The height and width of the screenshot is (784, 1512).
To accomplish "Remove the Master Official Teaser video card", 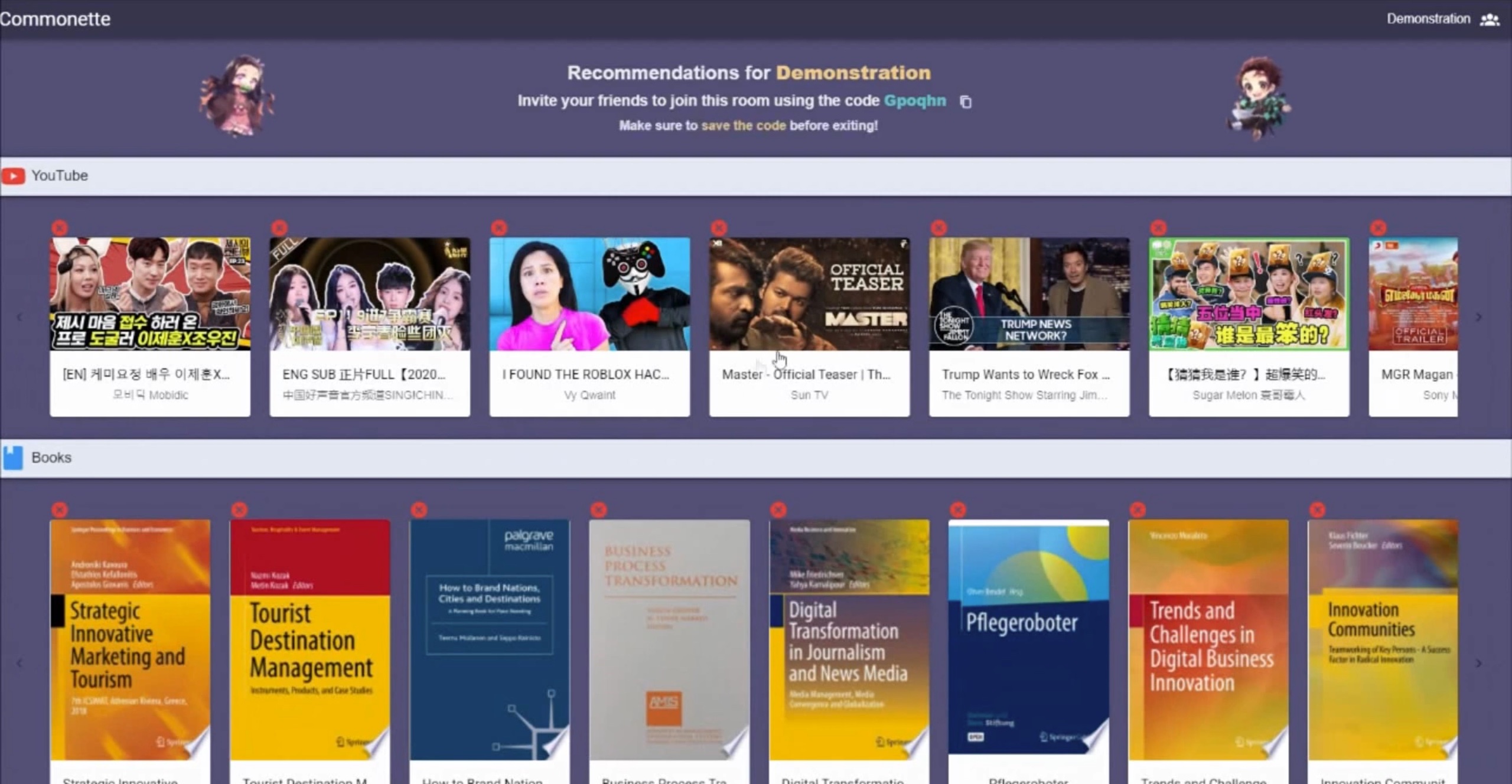I will tap(719, 227).
